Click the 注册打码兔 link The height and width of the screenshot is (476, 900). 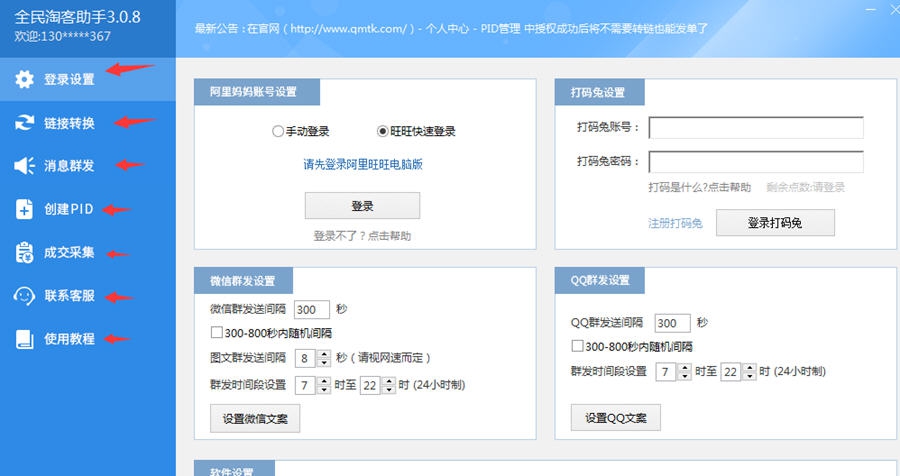pyautogui.click(x=675, y=223)
